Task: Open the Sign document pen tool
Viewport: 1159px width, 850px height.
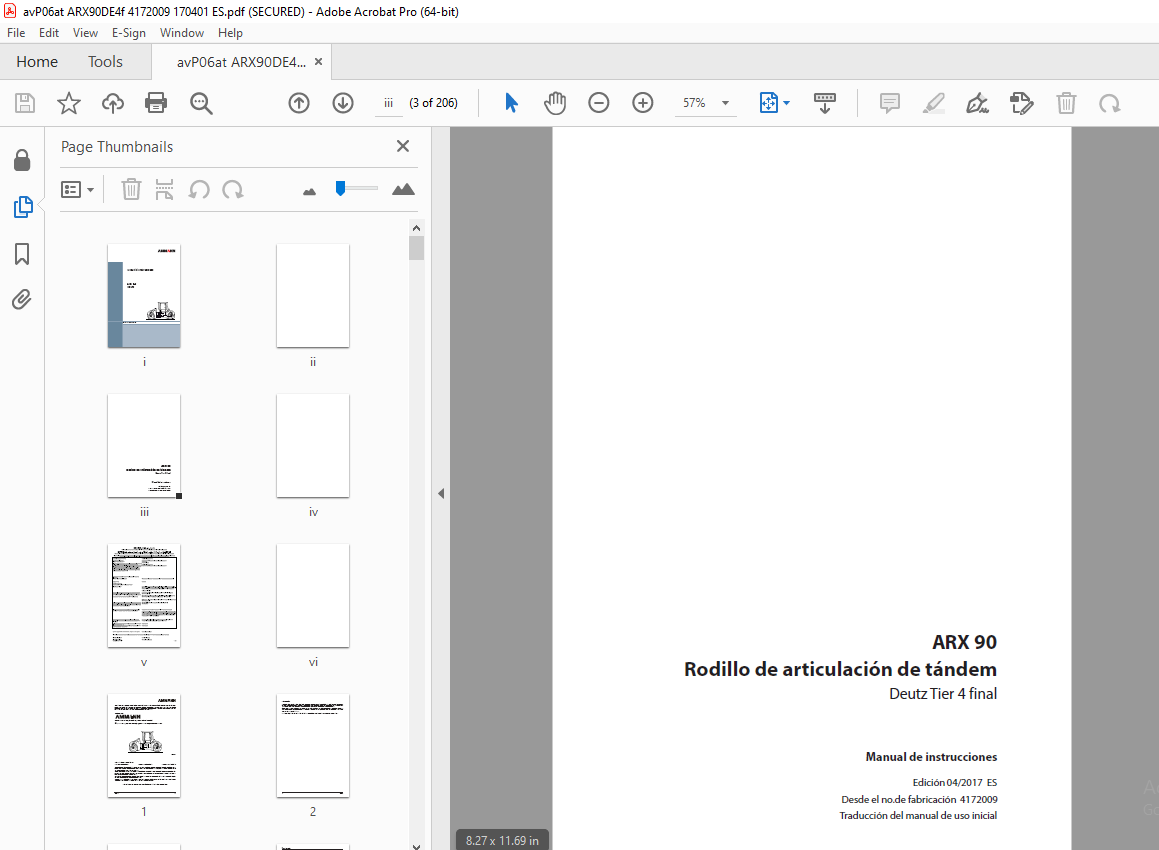Action: coord(977,103)
